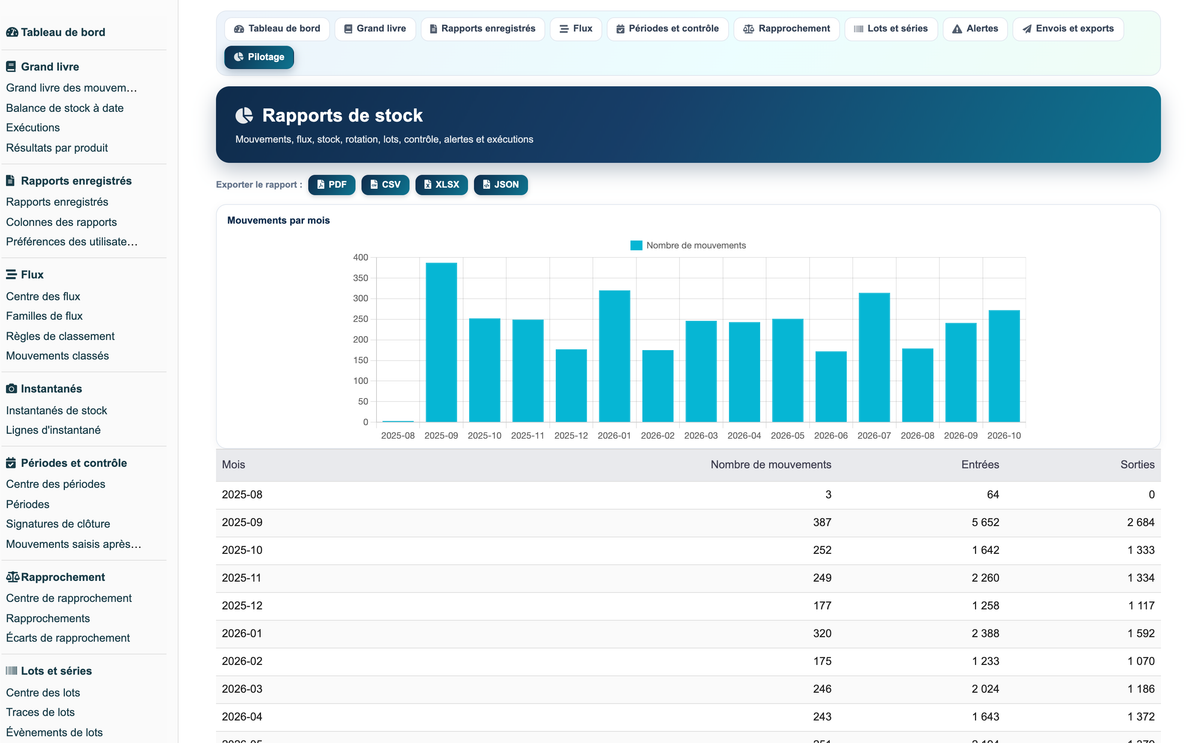Click the balance scale icon beside sidebar Rapprochement
The height and width of the screenshot is (743, 1200).
(13, 577)
